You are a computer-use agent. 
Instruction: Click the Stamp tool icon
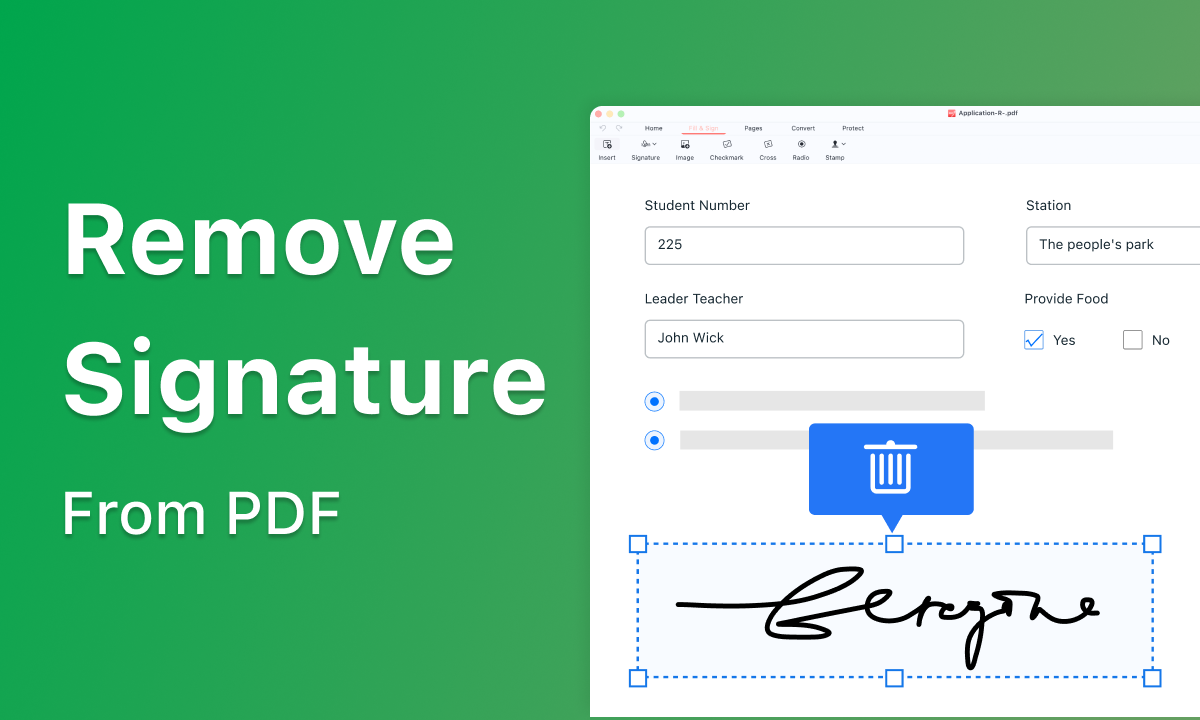click(833, 144)
